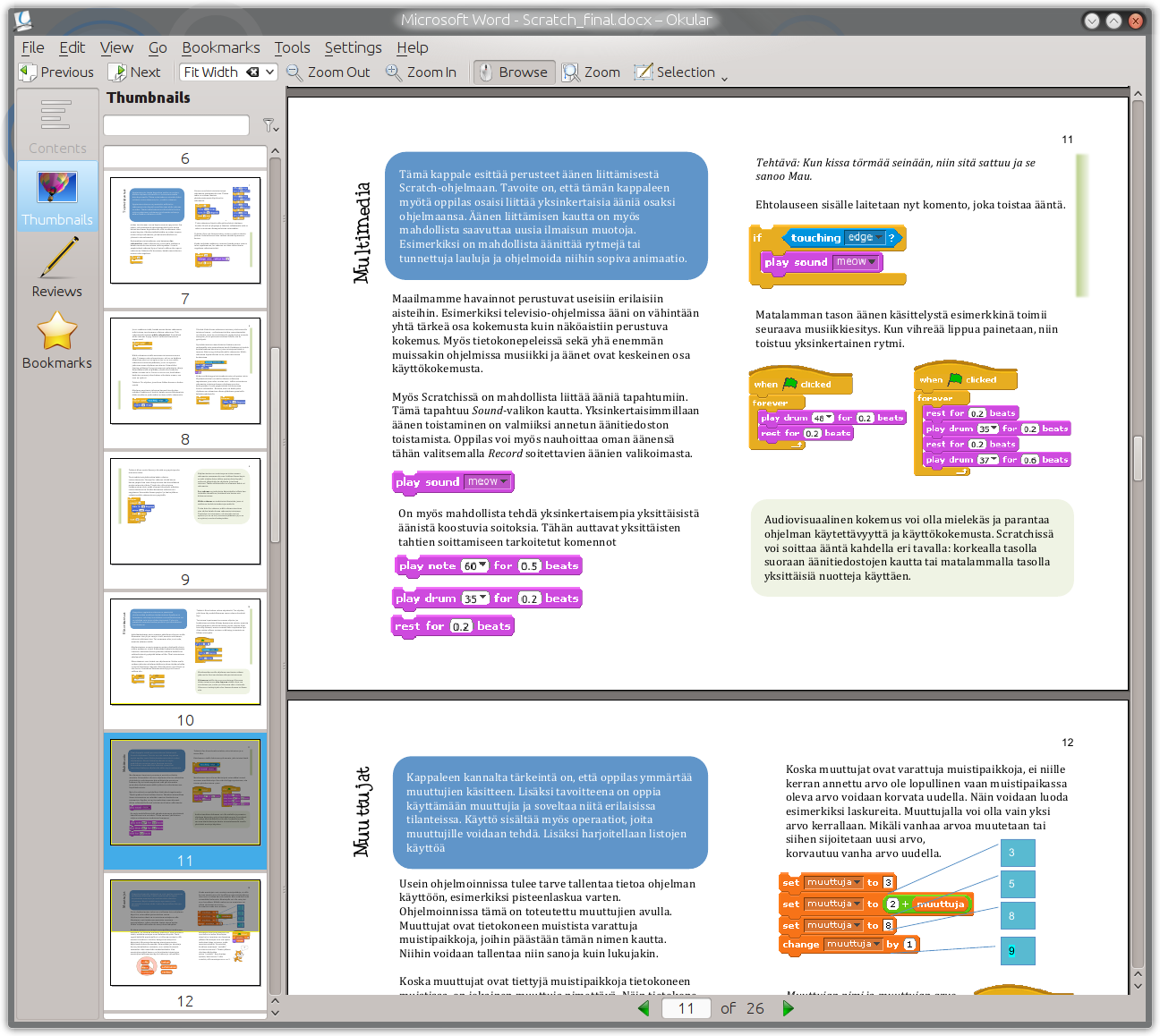Select page 12 thumbnail
Image resolution: width=1160 pixels, height=1036 pixels.
pyautogui.click(x=185, y=932)
